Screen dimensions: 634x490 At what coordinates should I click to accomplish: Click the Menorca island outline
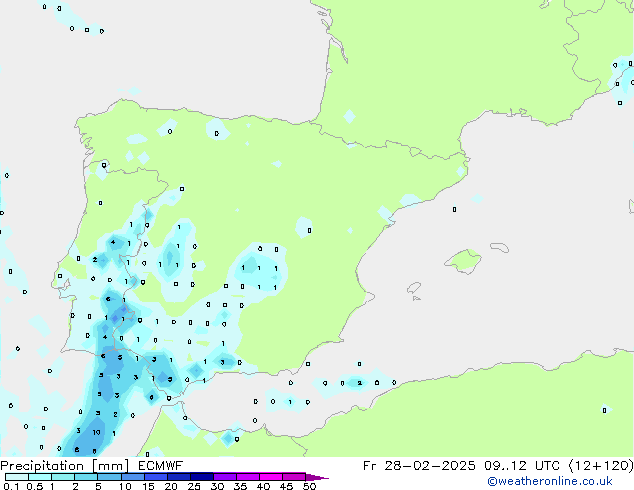(499, 247)
